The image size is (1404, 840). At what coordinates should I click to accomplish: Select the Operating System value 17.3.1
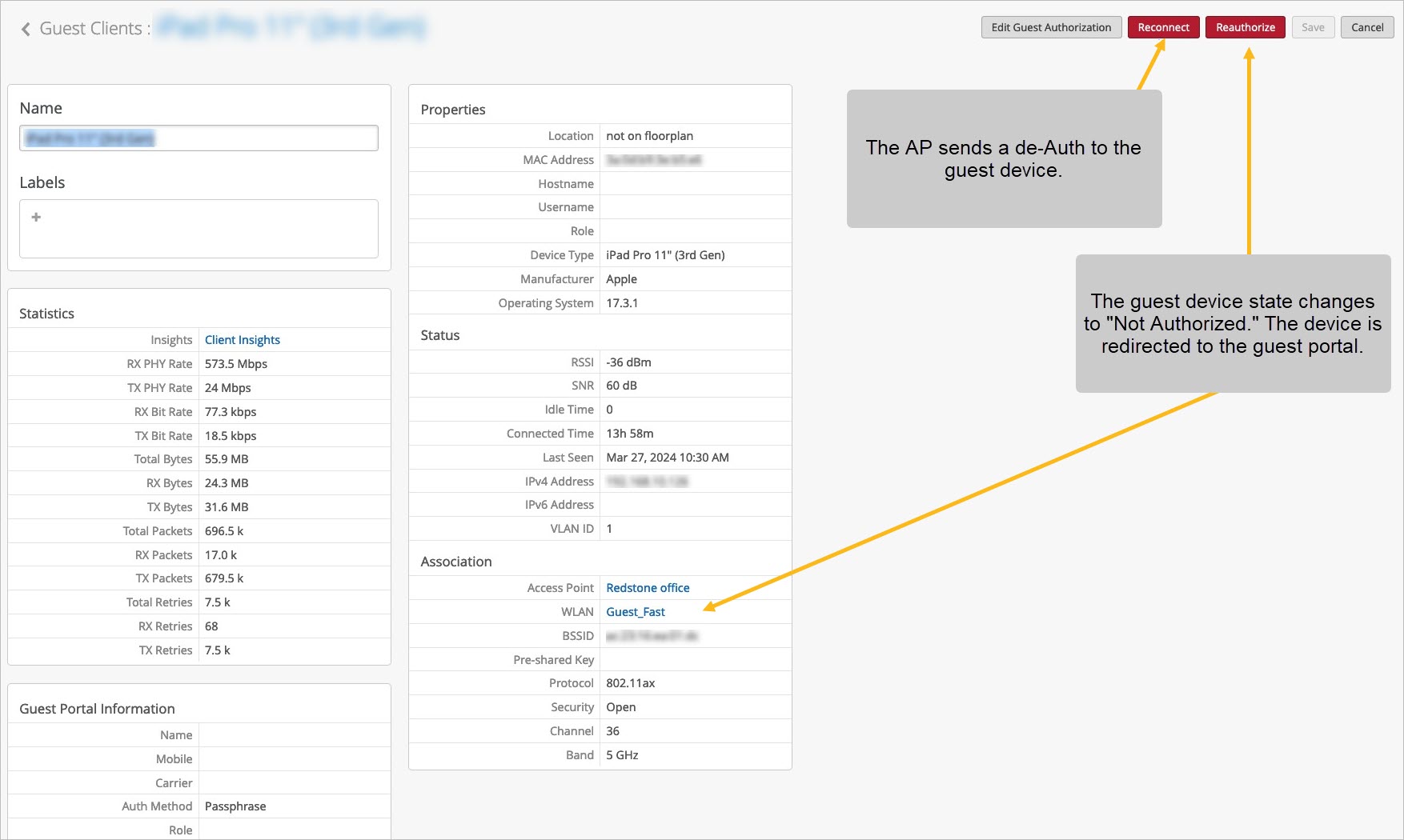pos(622,303)
